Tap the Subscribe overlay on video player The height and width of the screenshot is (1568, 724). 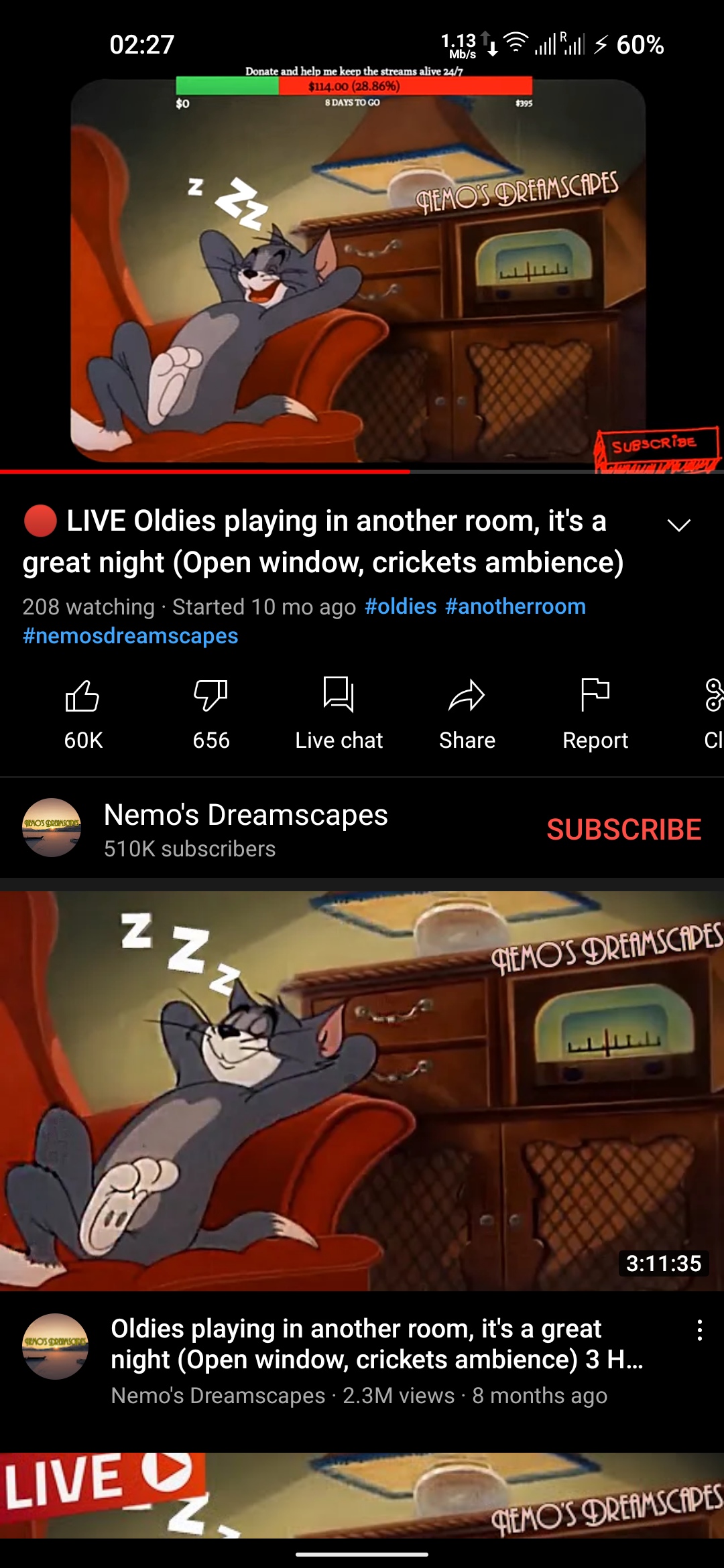pos(657,448)
